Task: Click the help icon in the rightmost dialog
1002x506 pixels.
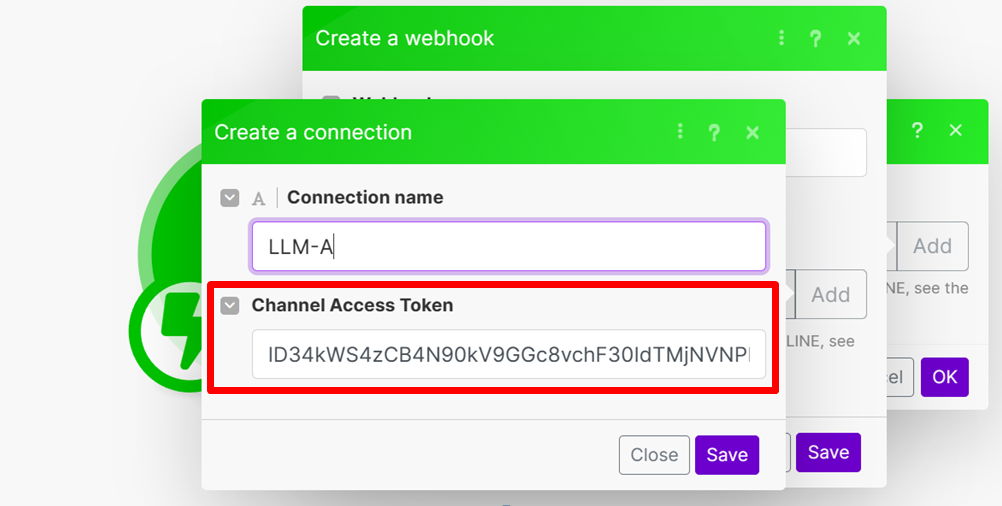Action: [917, 130]
